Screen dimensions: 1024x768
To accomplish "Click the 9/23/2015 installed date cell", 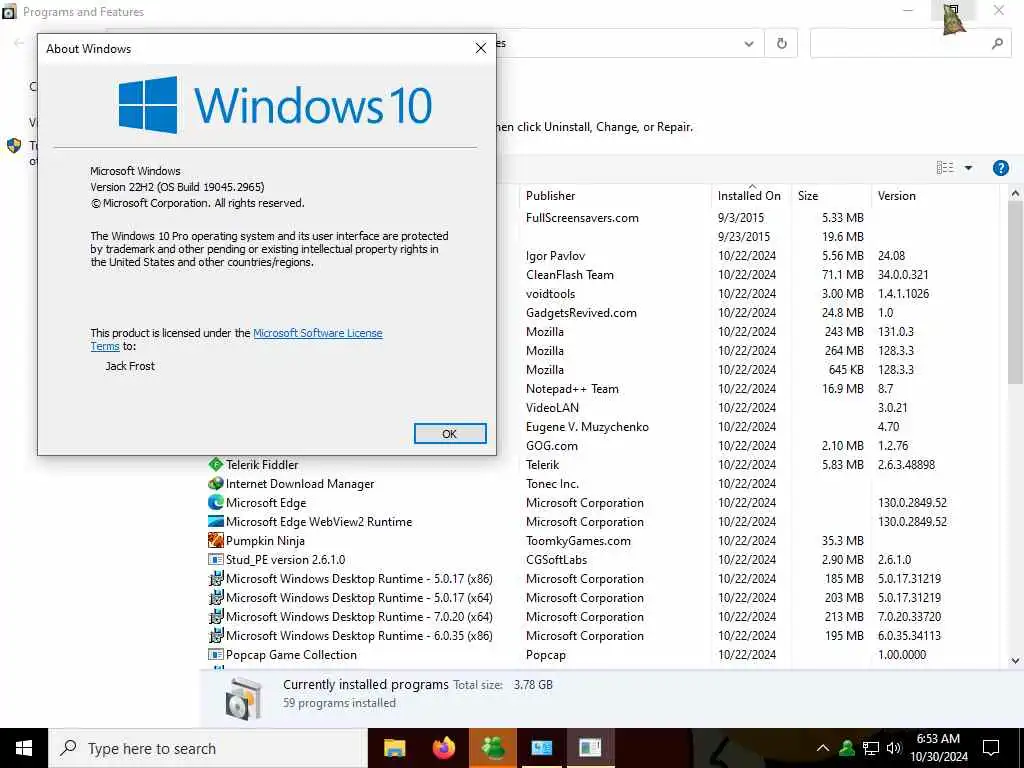I will pos(744,236).
